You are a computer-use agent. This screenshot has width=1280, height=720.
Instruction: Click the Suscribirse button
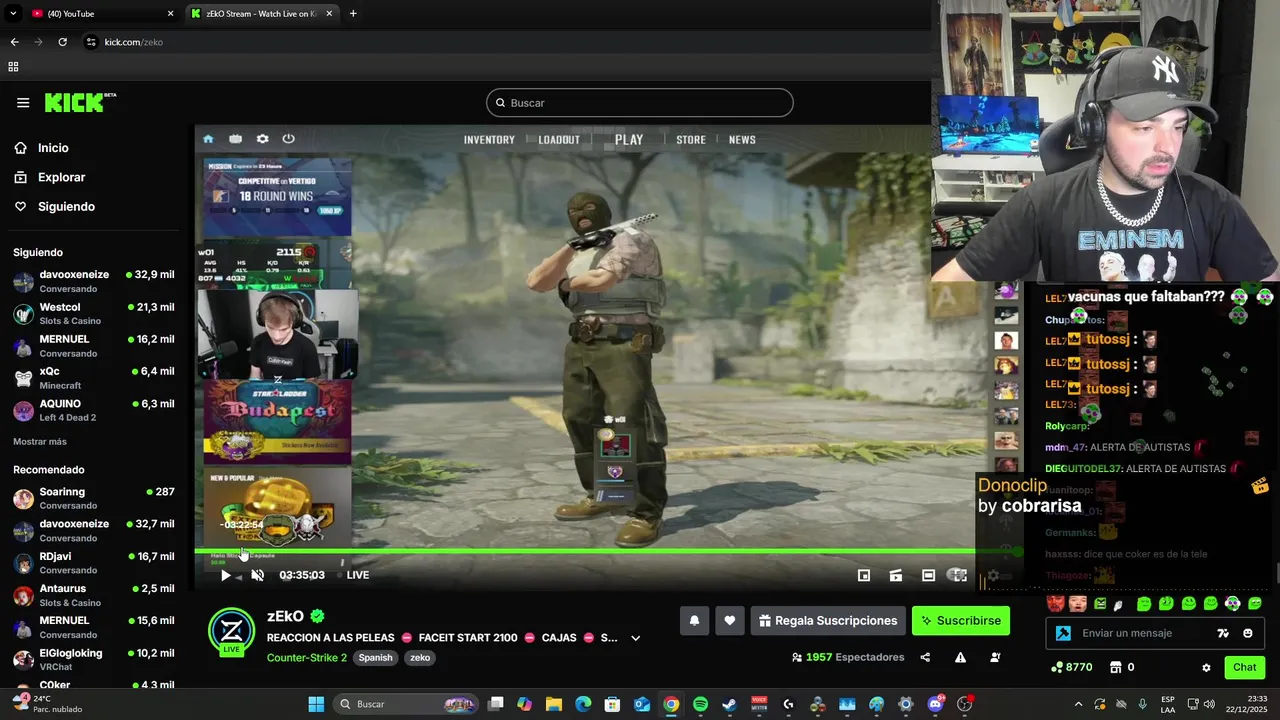pyautogui.click(x=961, y=621)
